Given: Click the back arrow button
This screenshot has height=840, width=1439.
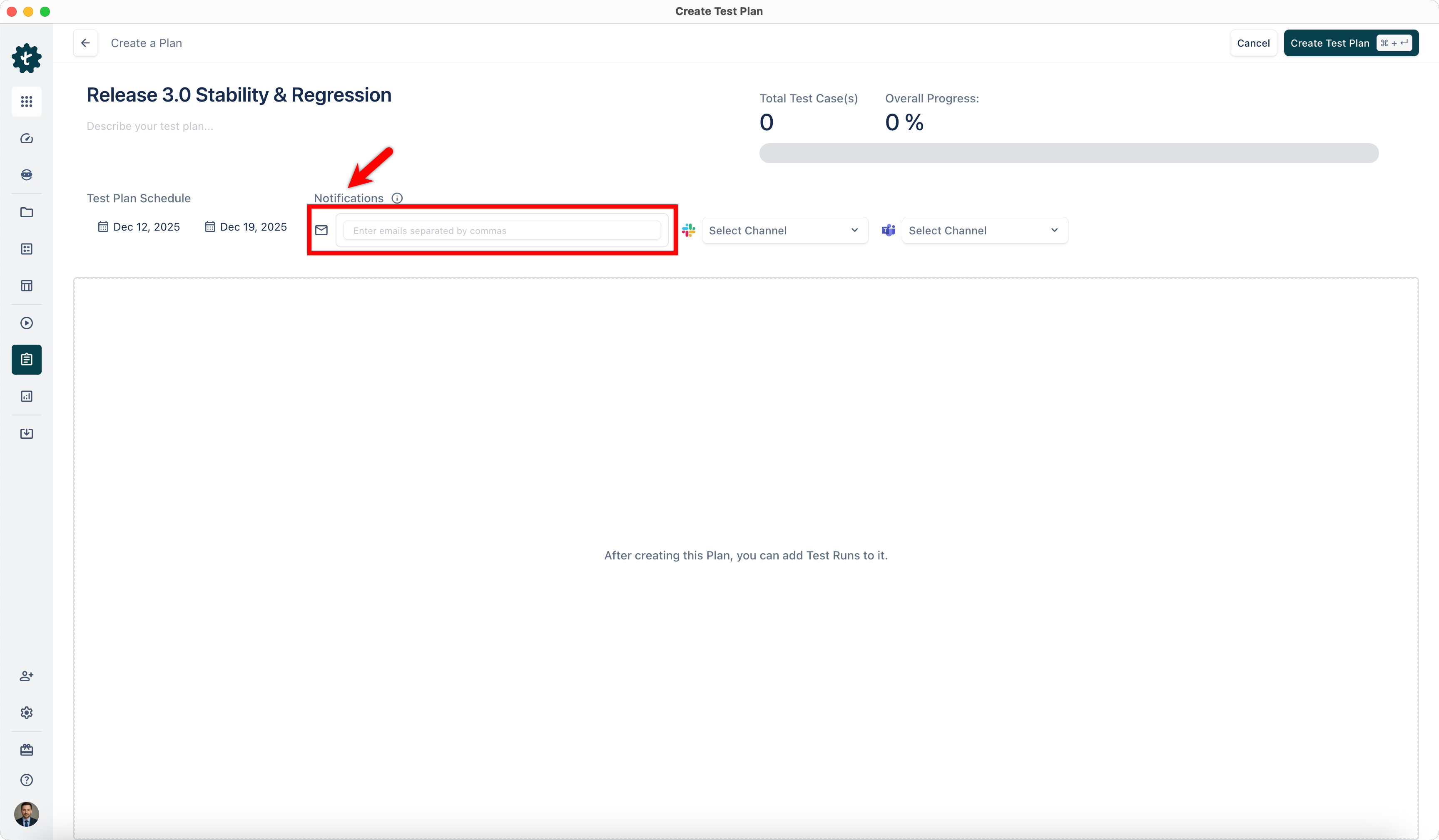Looking at the screenshot, I should tap(85, 43).
